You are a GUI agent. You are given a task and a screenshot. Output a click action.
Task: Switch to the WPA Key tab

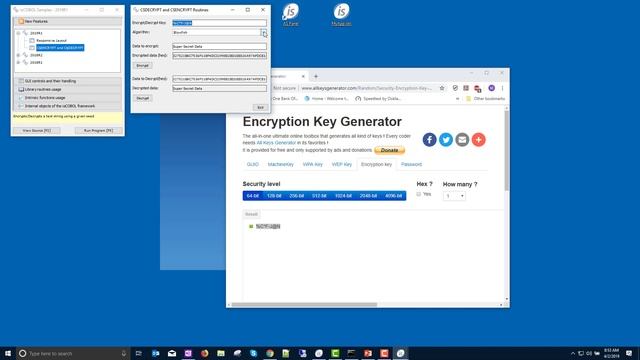coord(313,164)
